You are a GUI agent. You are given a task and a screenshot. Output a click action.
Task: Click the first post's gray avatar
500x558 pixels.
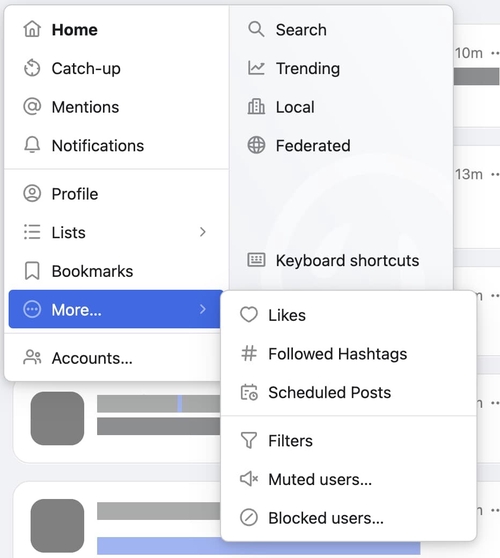click(x=57, y=418)
